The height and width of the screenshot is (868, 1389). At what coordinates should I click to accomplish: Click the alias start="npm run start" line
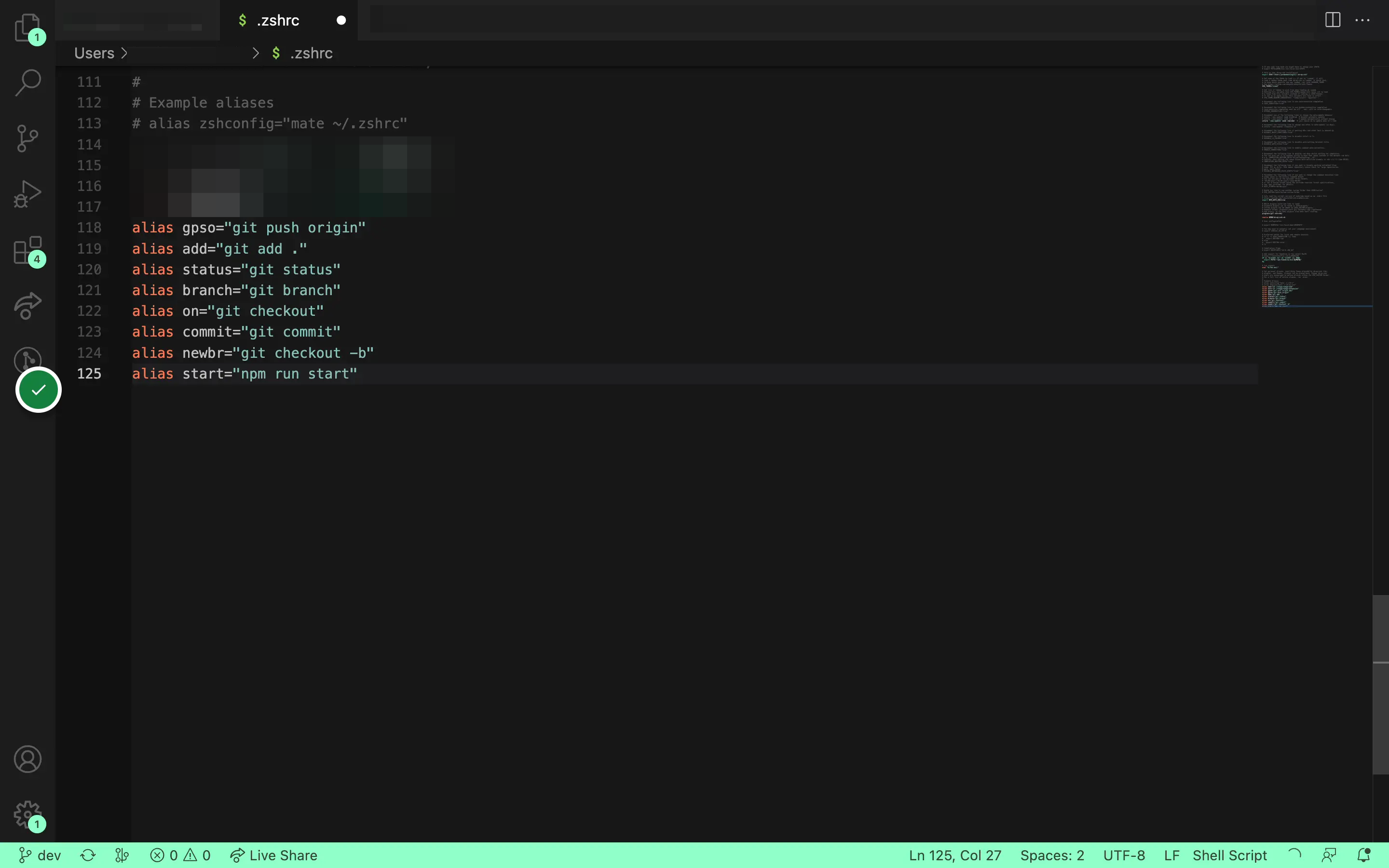coord(245,374)
